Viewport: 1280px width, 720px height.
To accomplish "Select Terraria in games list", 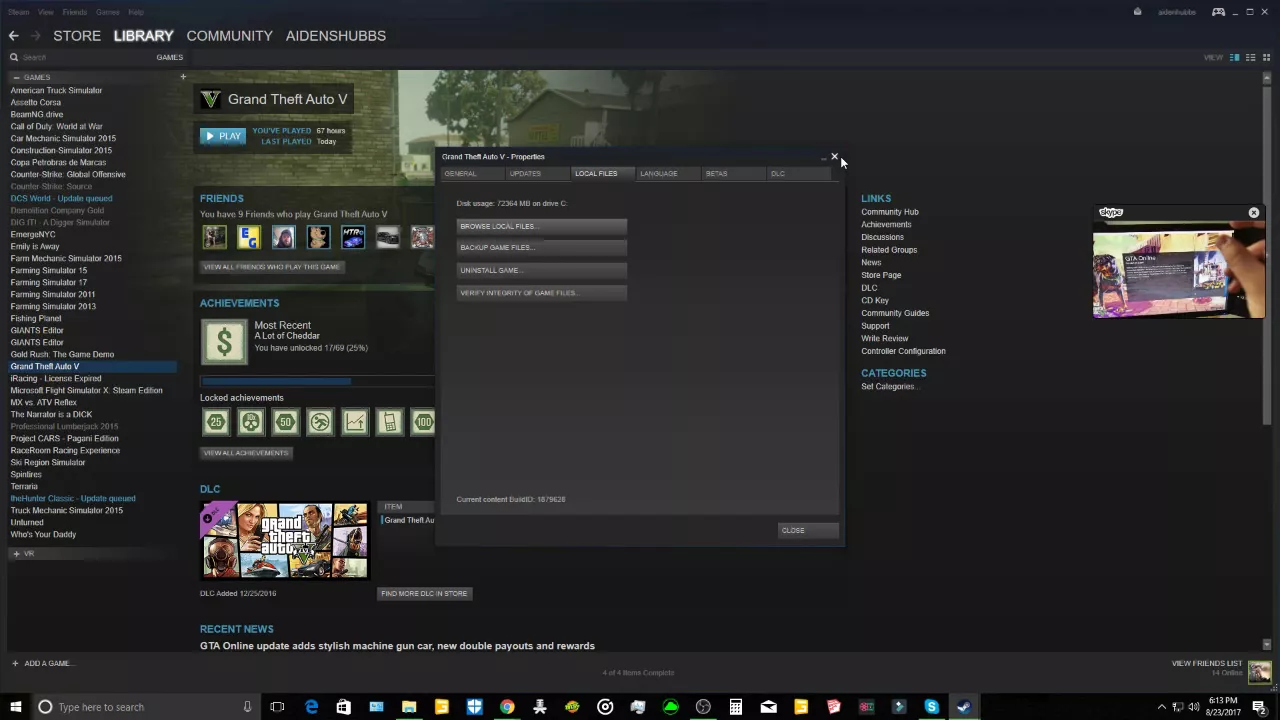I will point(24,486).
